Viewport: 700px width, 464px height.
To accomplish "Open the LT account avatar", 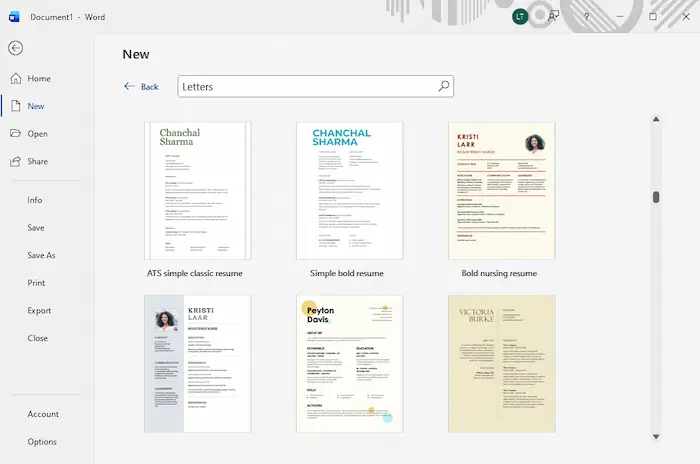I will pos(520,17).
